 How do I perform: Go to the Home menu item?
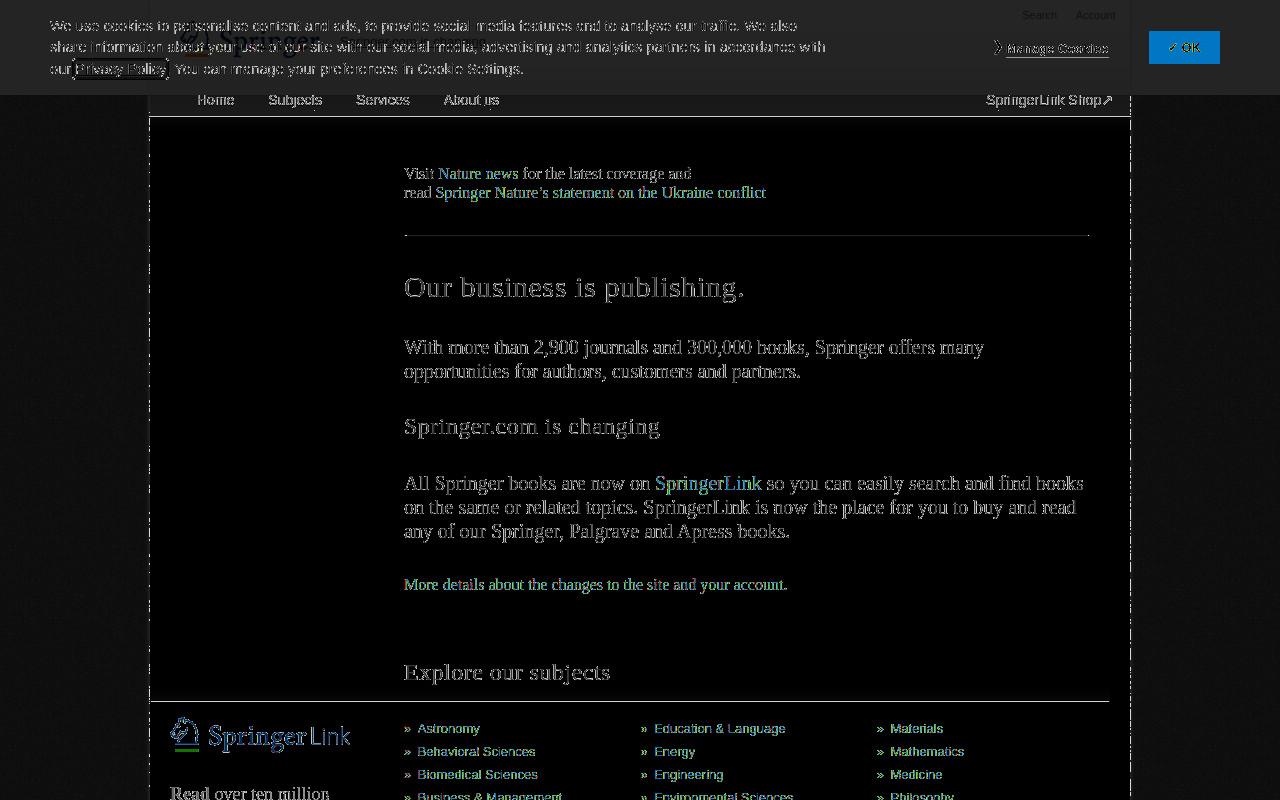[x=216, y=100]
